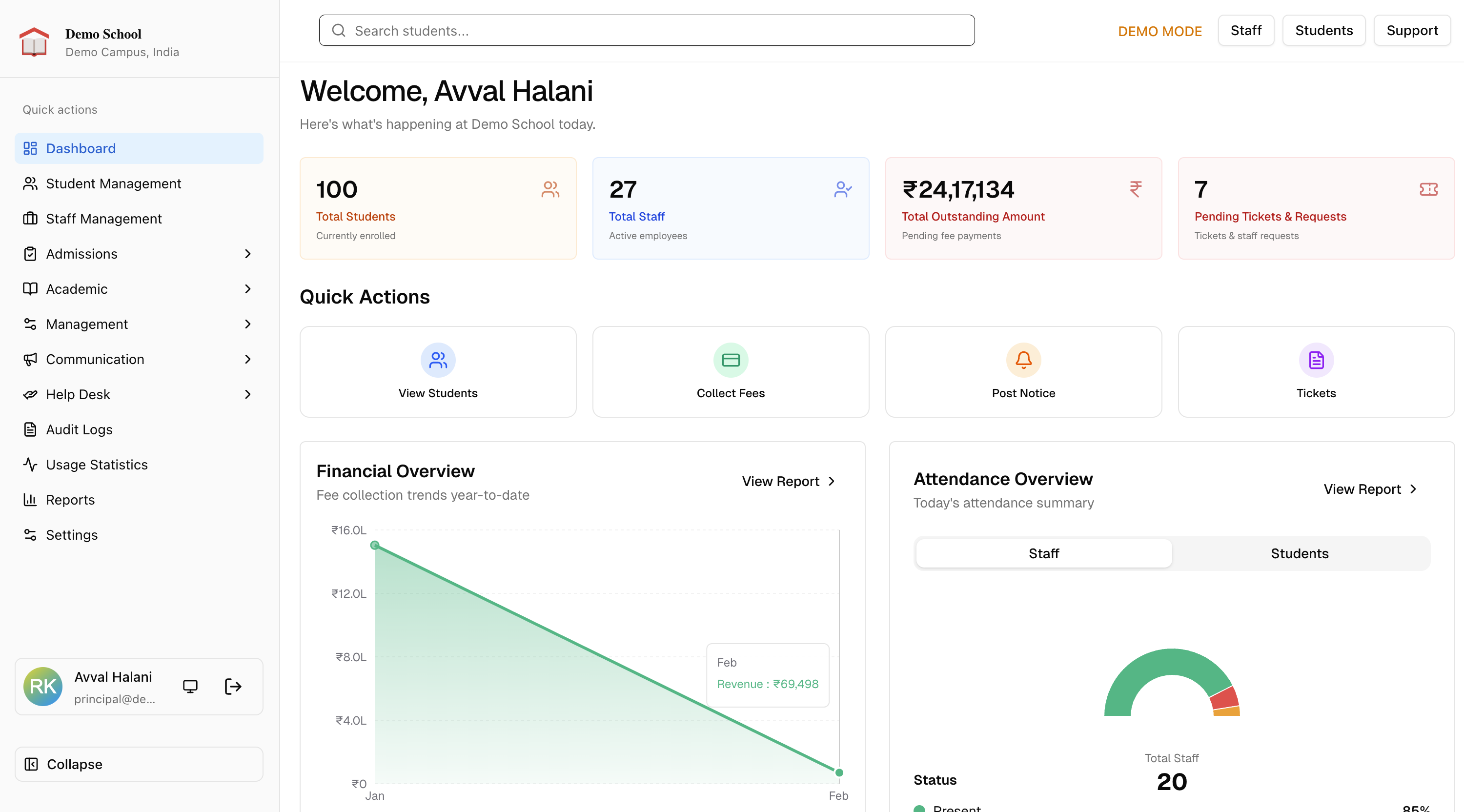Open Financial Overview View Report link

(788, 481)
